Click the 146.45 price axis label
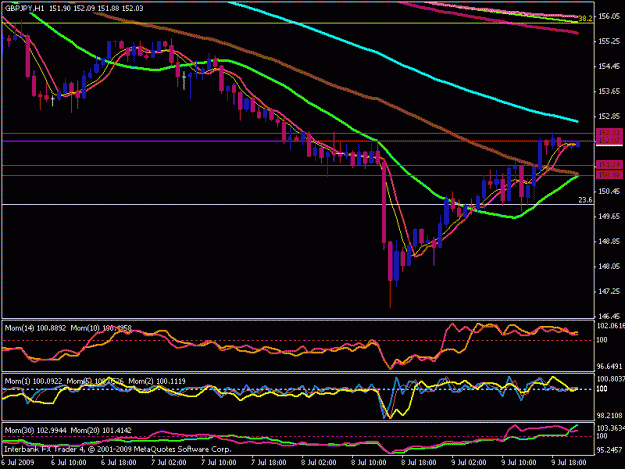The image size is (625, 469). (610, 316)
